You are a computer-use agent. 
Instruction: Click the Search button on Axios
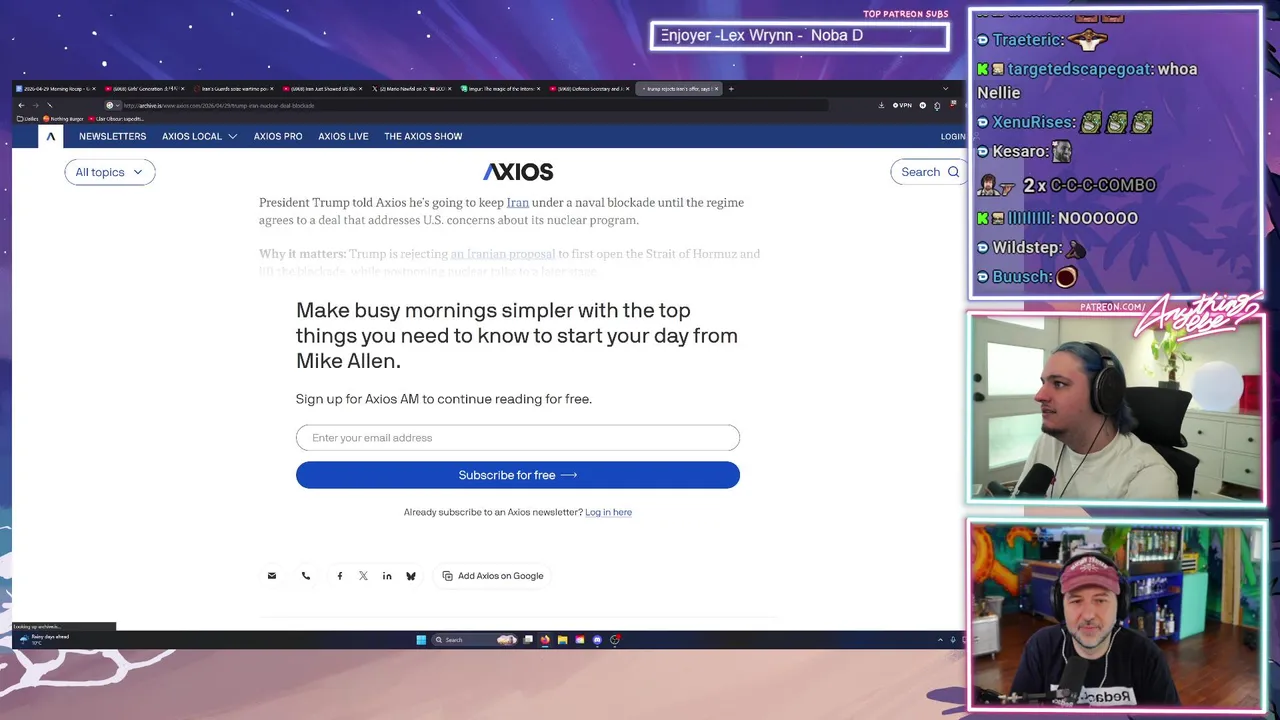pyautogui.click(x=929, y=172)
